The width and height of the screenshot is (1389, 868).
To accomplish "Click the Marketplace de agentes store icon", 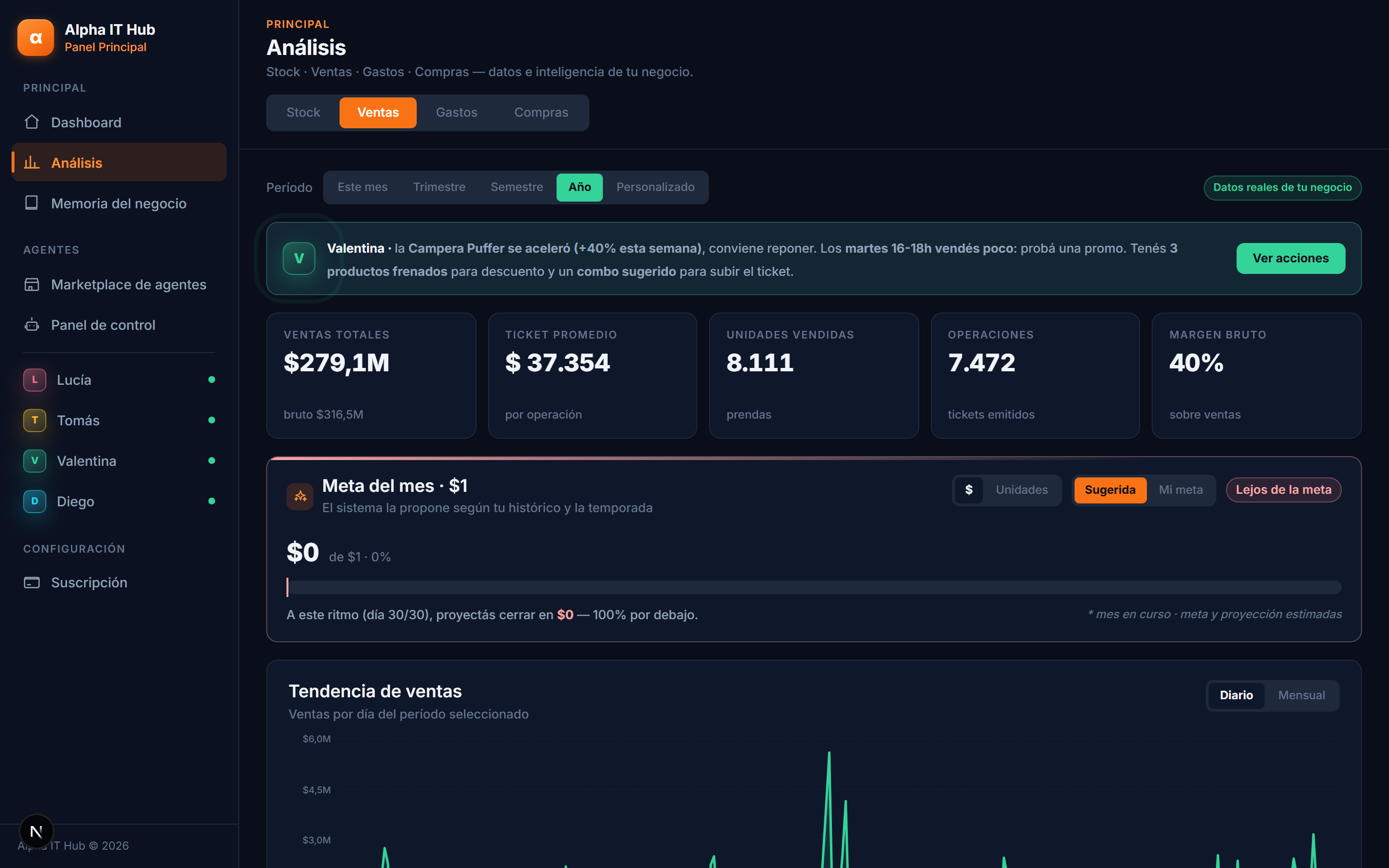I will pos(31,284).
